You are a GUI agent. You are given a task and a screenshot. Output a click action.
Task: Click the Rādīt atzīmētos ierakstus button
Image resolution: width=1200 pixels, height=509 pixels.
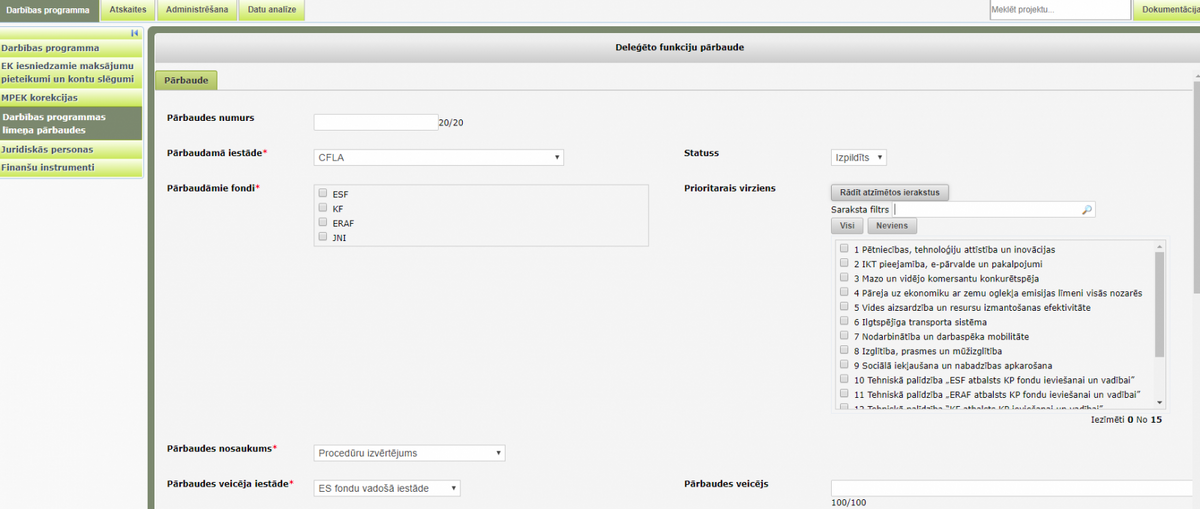click(x=890, y=192)
